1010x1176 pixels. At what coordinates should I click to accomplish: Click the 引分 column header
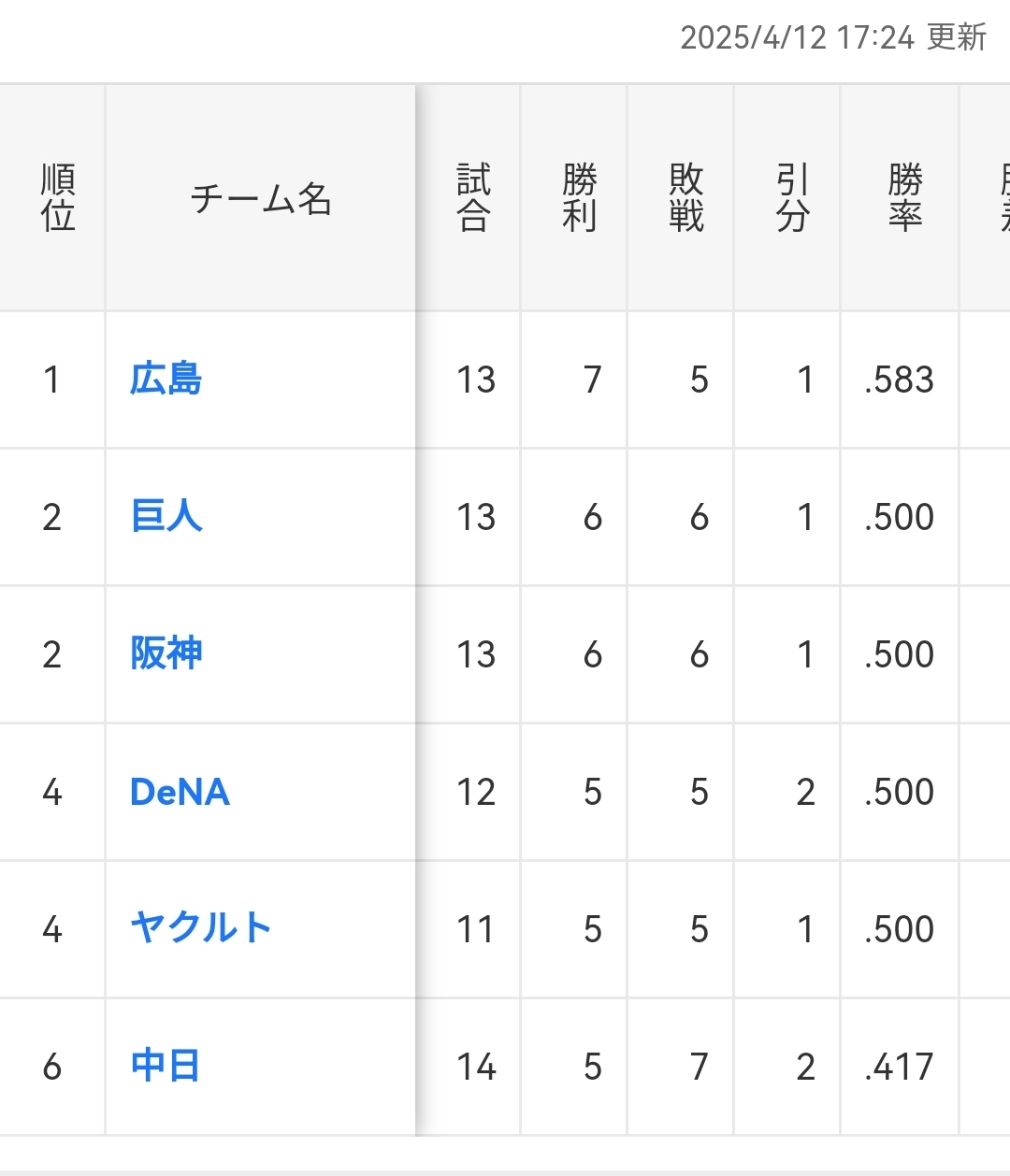tap(792, 198)
